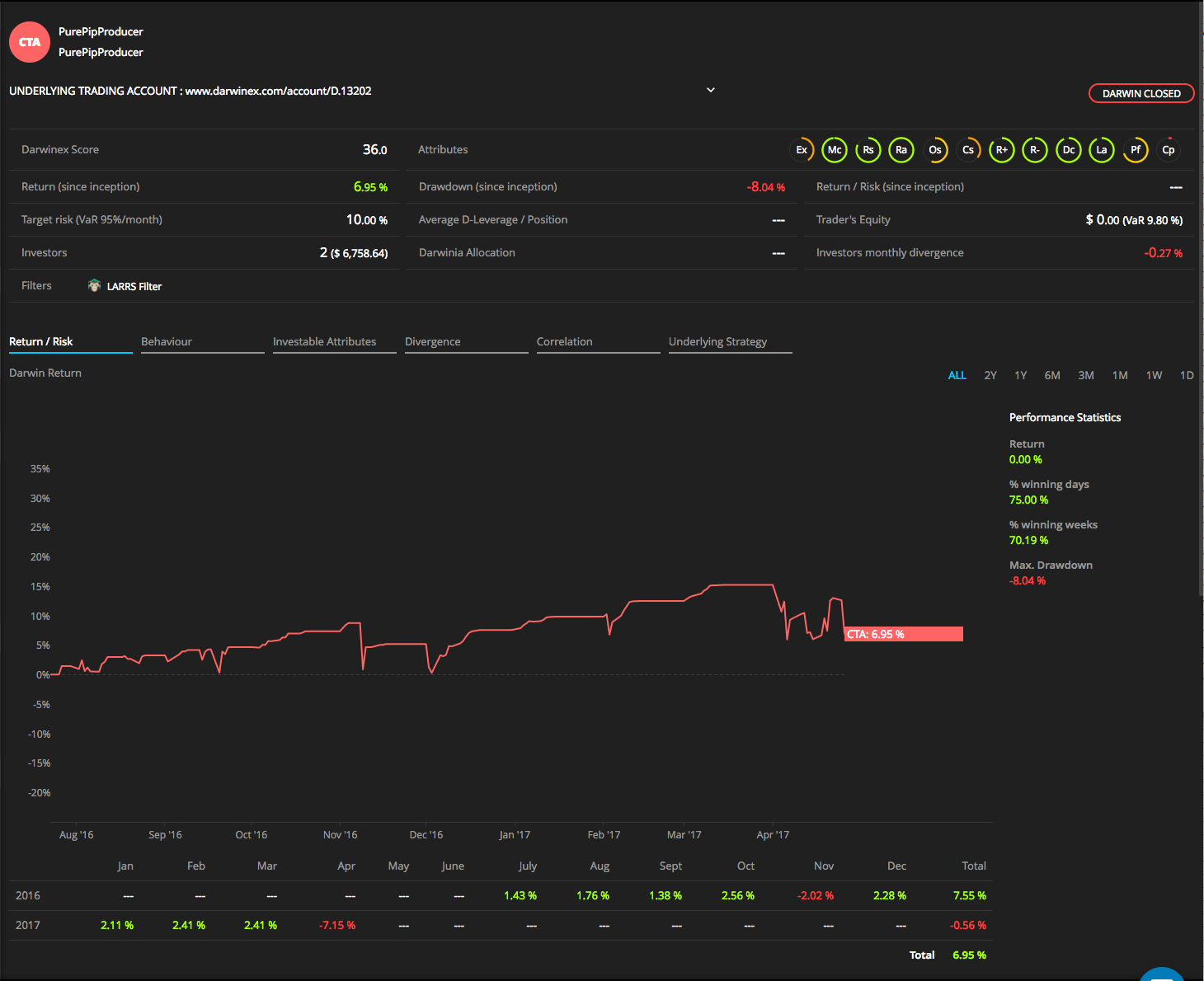Click the CTA: 6.95 % chart label
1204x981 pixels.
pos(904,634)
